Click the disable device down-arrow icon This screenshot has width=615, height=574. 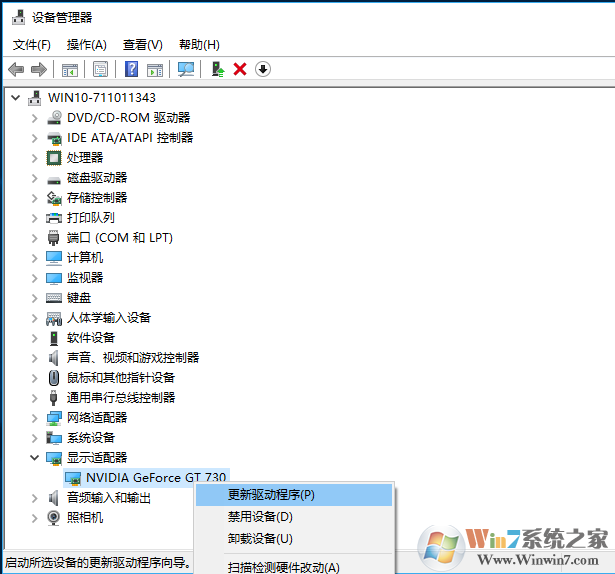(x=263, y=69)
